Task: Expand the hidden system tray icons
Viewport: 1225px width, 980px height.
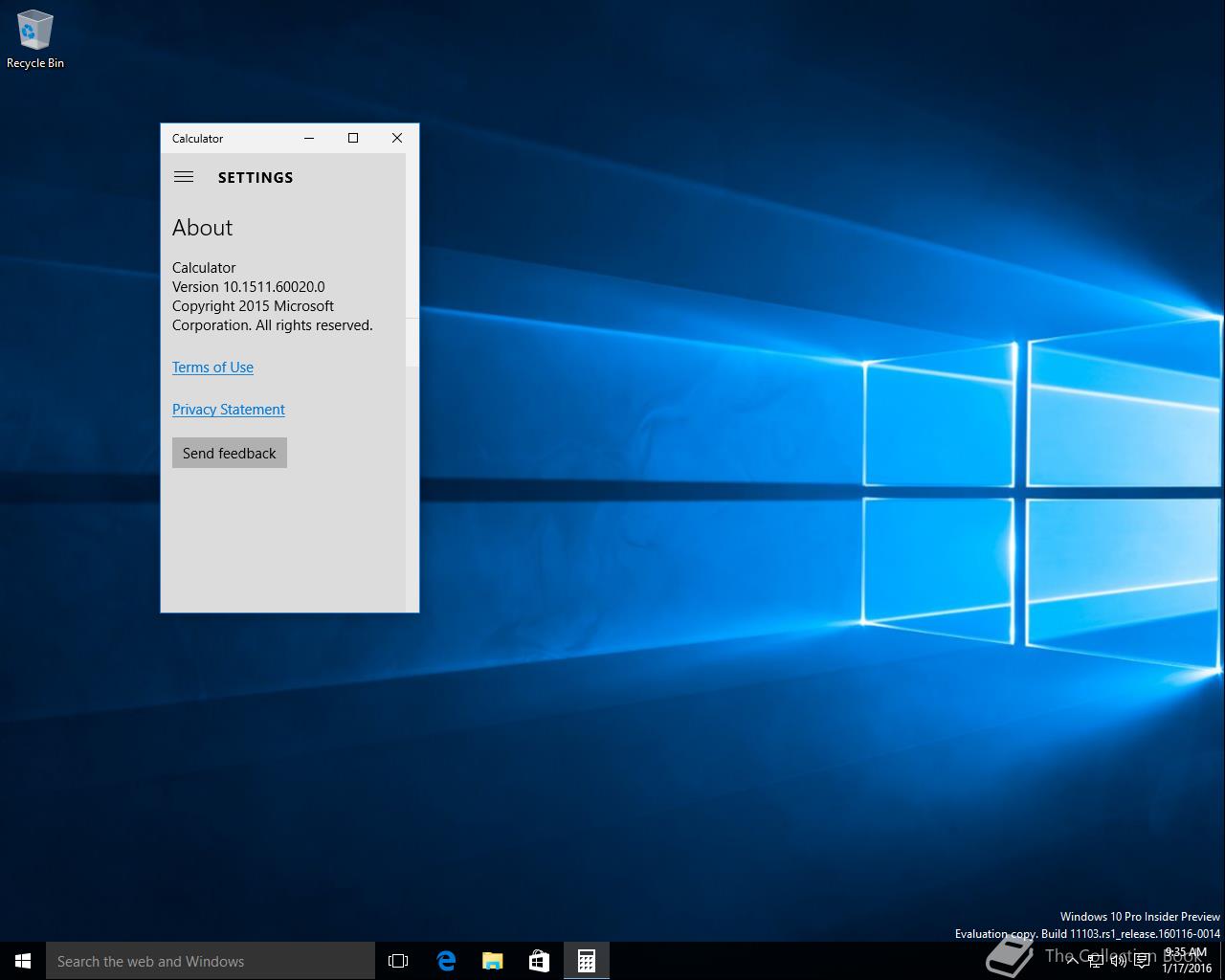Action: click(1072, 961)
